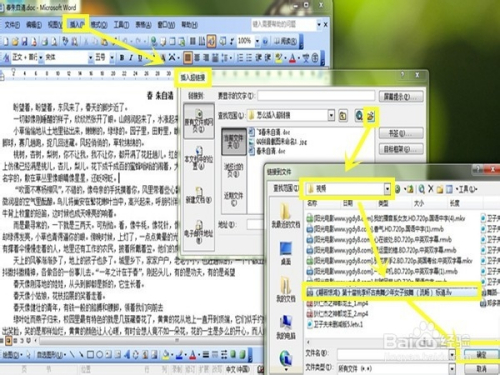Toggle Bold formatting in Word toolbar
This screenshot has width=500, height=375.
(x=122, y=58)
